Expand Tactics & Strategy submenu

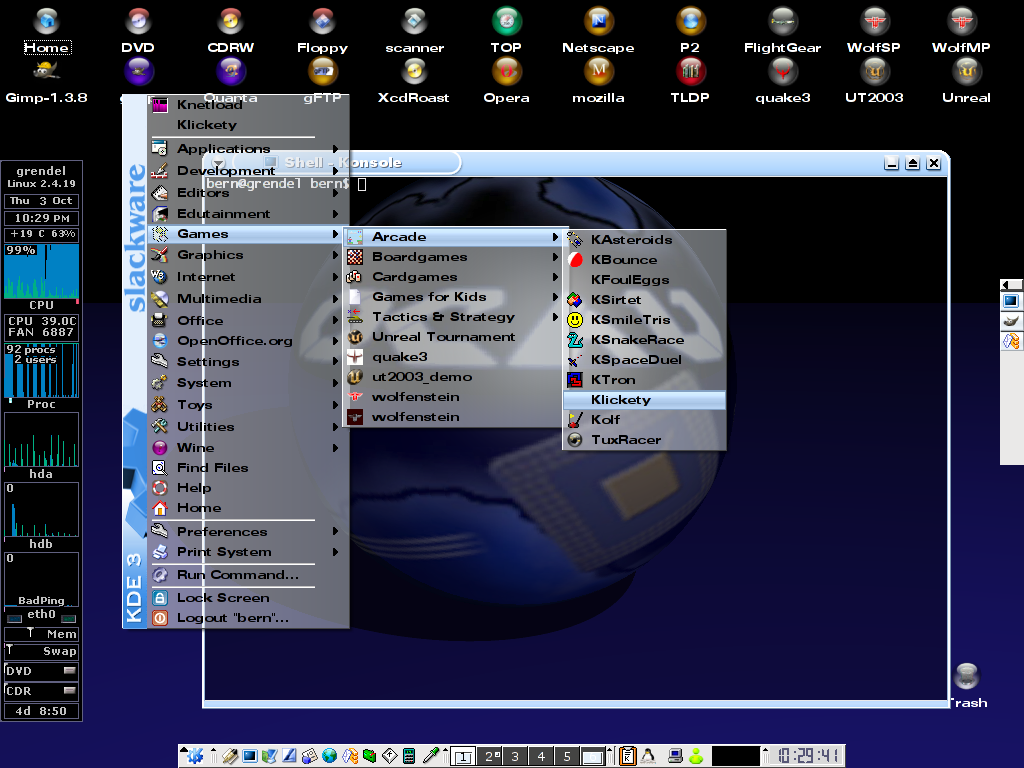pos(453,317)
